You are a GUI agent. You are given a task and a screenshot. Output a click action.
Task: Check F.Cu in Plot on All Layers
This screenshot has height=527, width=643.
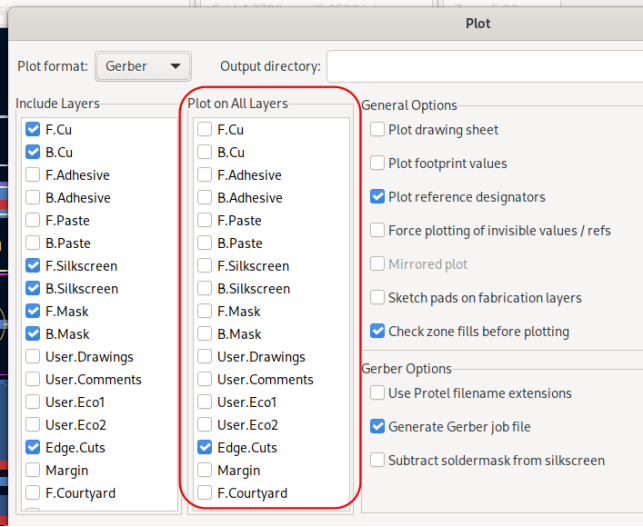tap(205, 129)
